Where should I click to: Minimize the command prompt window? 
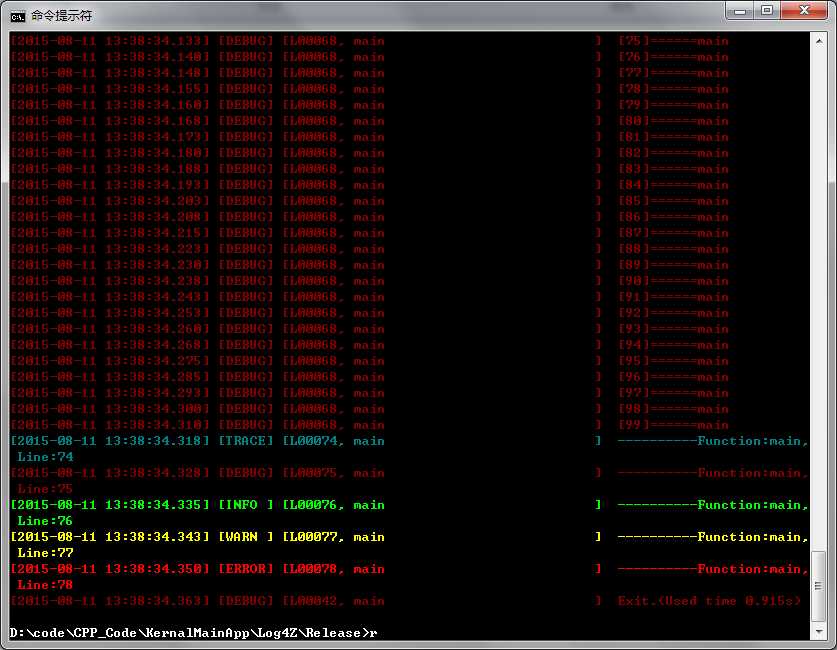coord(739,11)
